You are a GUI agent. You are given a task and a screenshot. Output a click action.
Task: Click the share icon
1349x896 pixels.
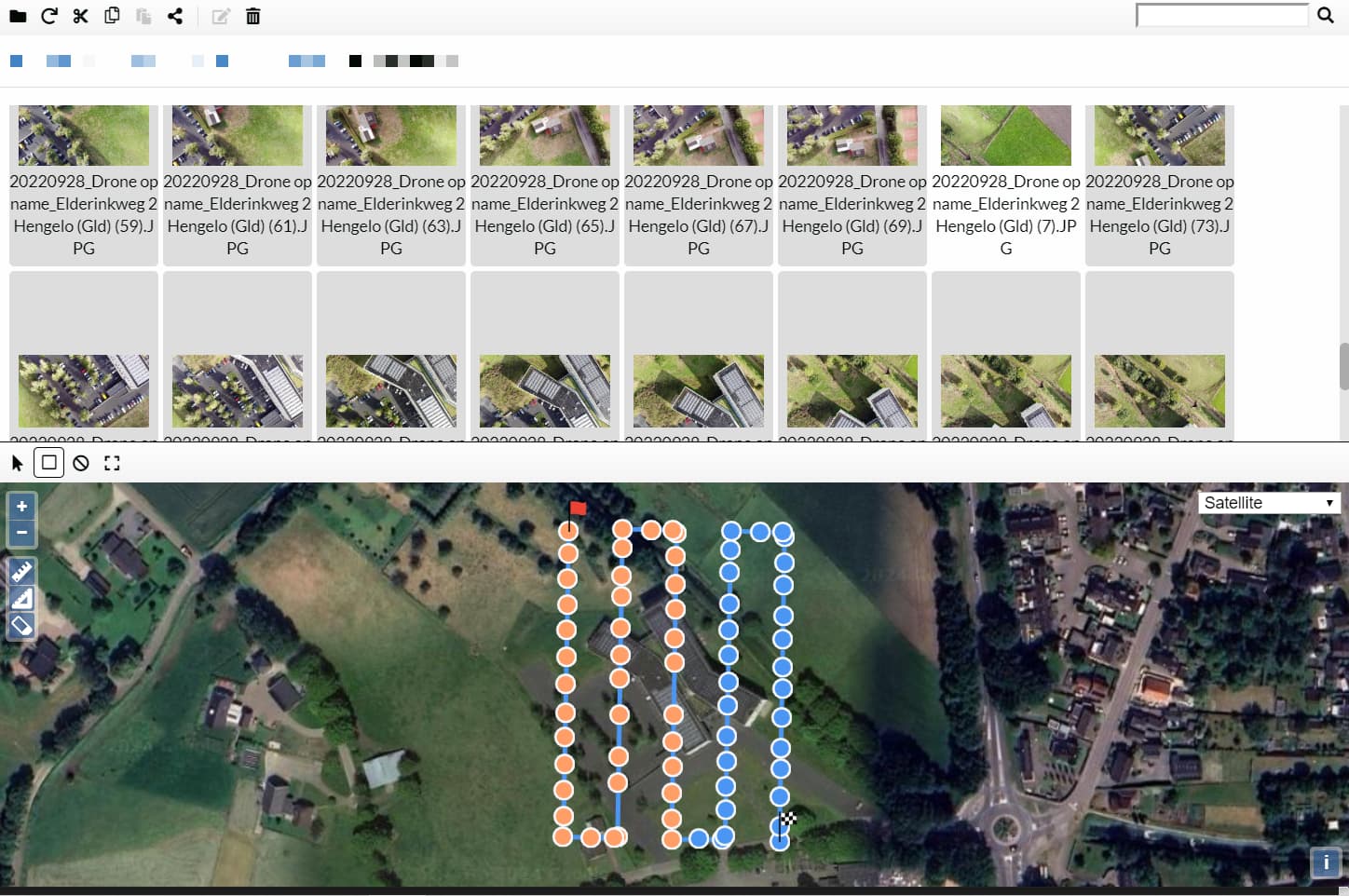[x=175, y=16]
